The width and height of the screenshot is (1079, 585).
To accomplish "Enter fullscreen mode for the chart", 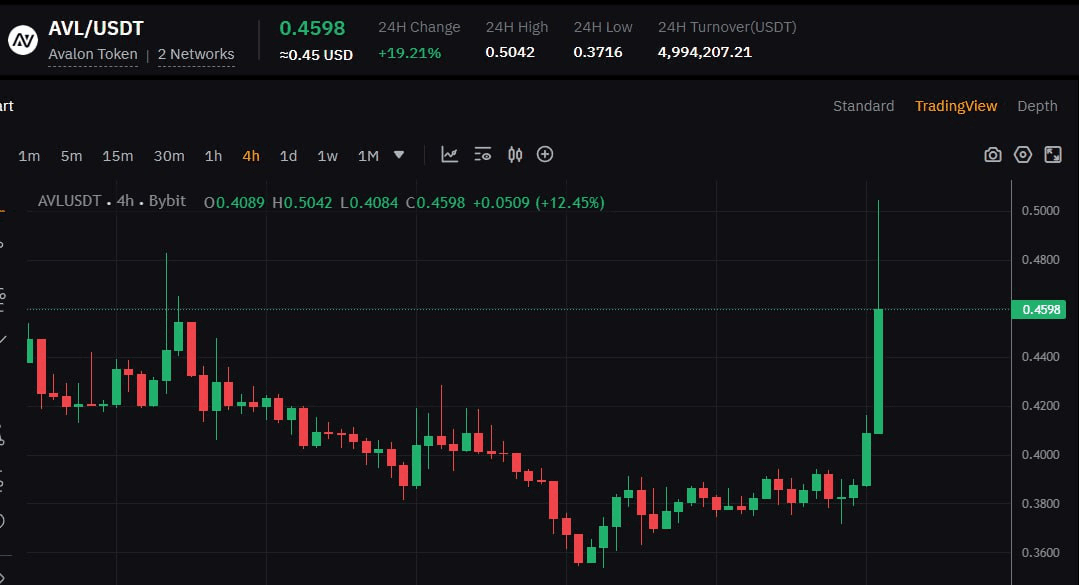I will [1052, 154].
